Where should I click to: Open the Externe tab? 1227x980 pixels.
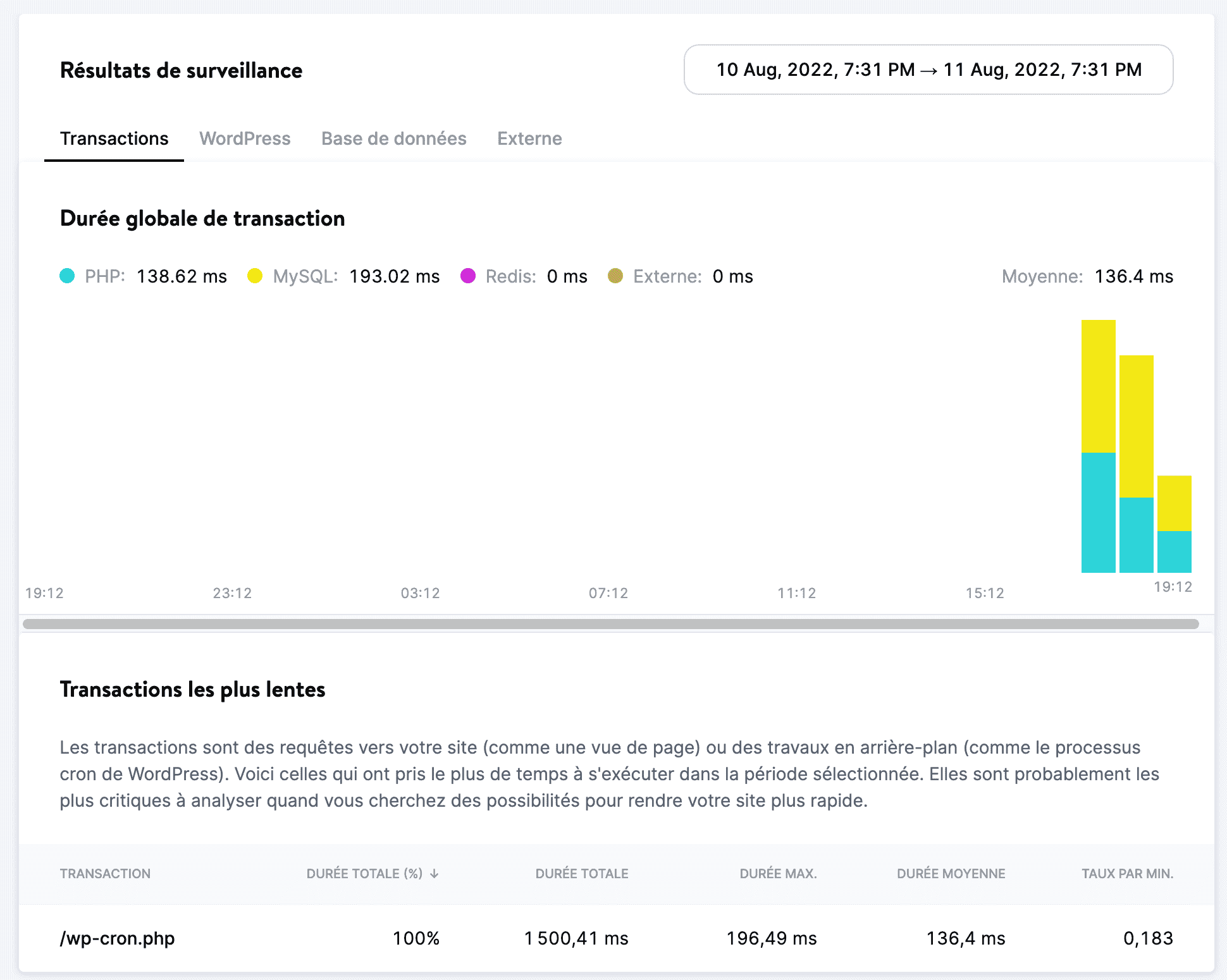[x=529, y=138]
